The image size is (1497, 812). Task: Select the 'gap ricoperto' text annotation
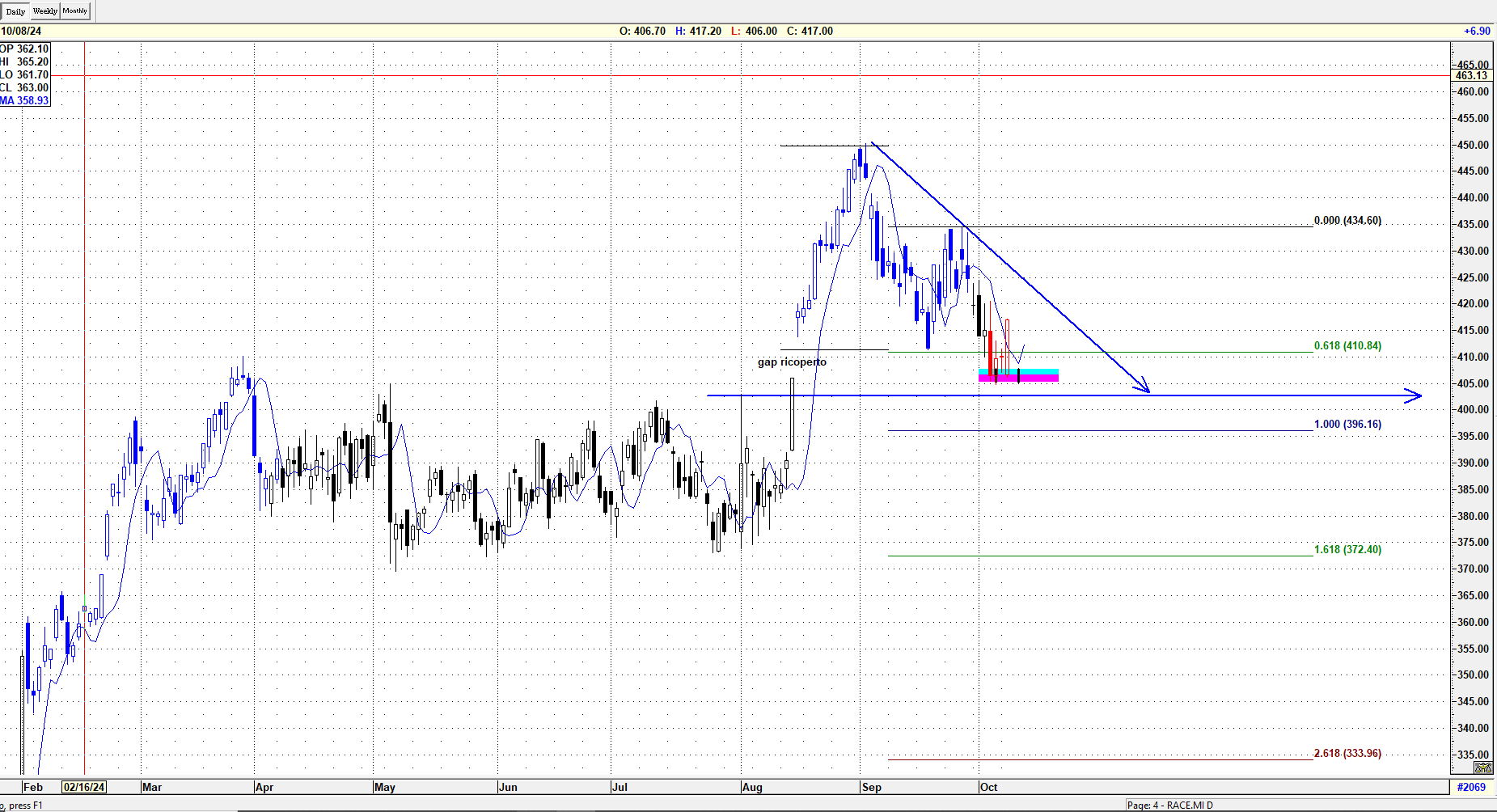(x=792, y=362)
